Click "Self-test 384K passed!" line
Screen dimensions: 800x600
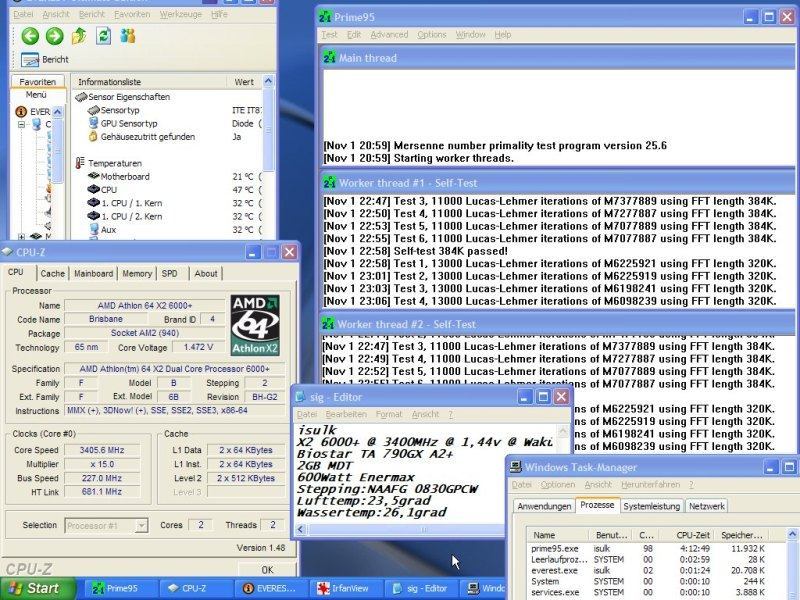point(416,251)
